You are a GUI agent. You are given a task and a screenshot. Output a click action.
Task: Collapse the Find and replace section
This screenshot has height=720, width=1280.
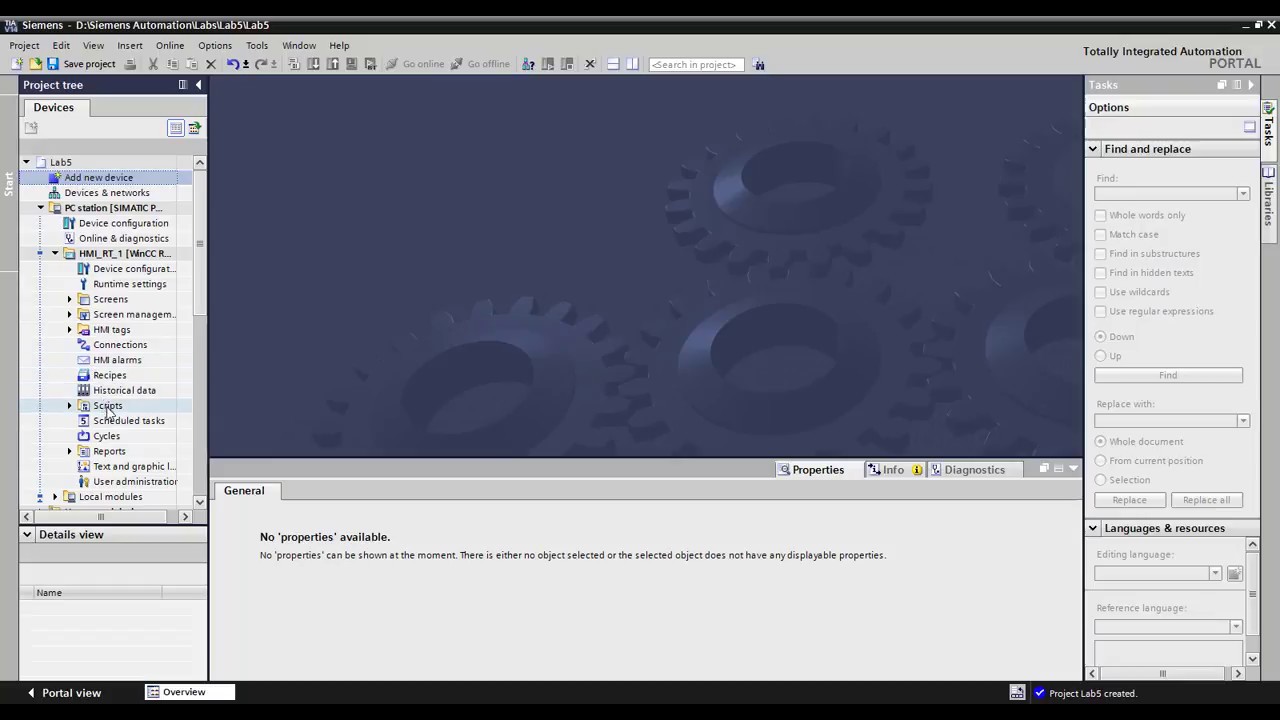tap(1093, 149)
